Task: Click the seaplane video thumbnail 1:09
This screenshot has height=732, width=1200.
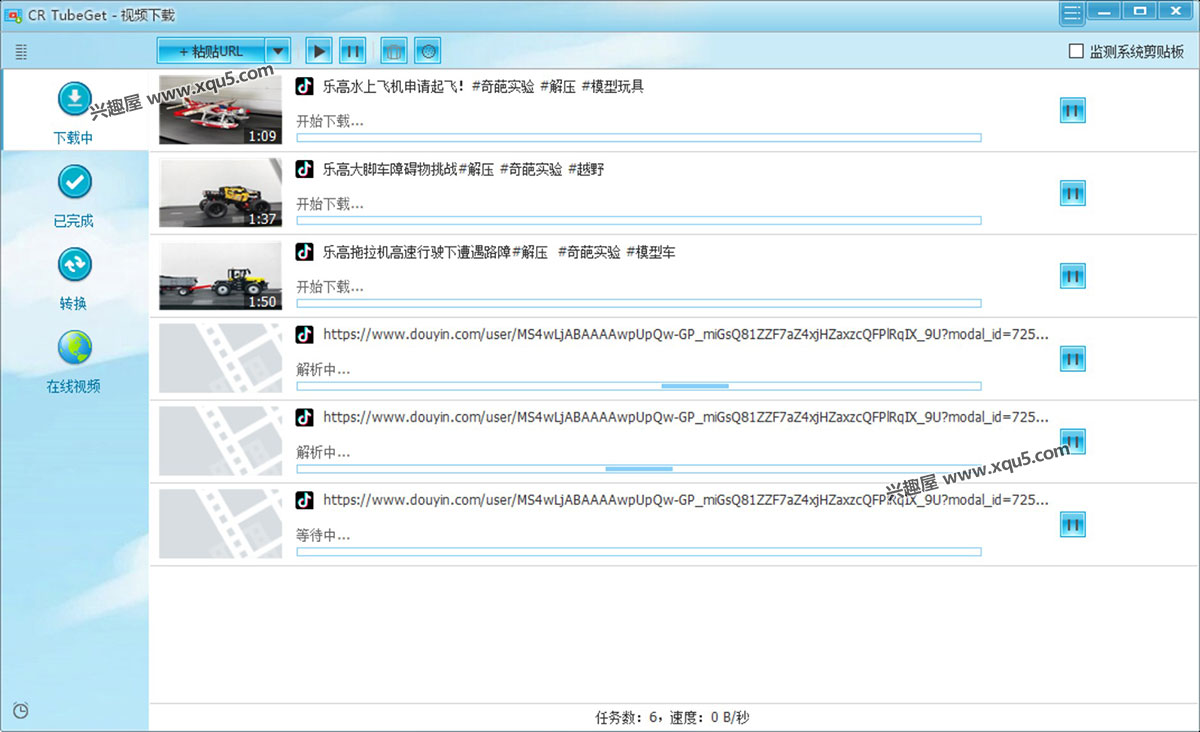Action: pos(221,110)
